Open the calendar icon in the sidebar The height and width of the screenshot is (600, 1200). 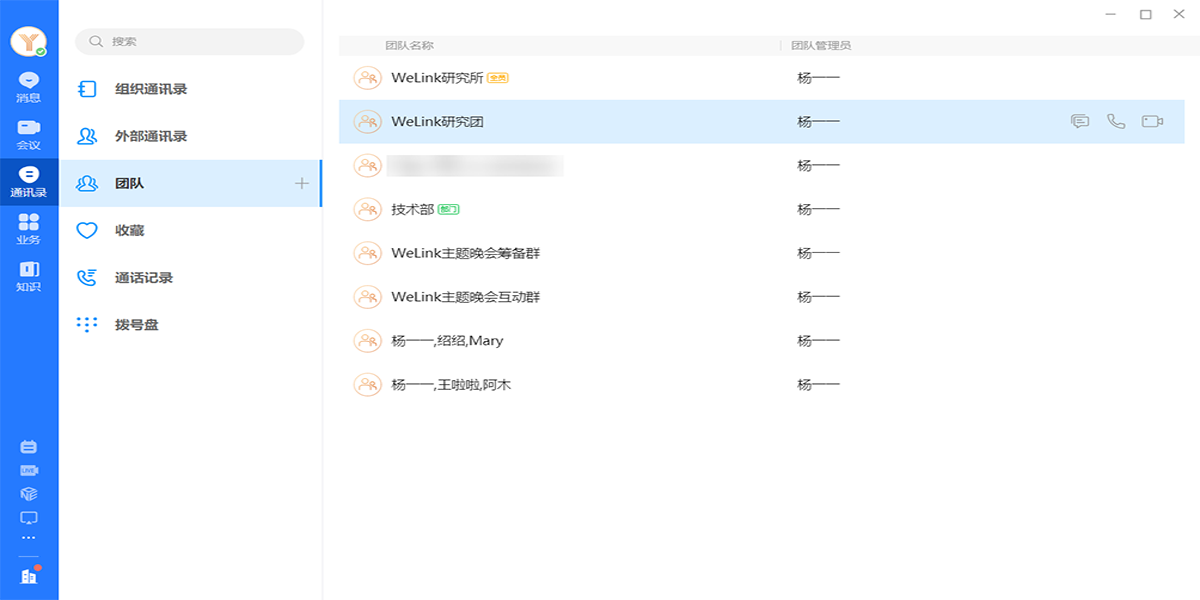point(29,447)
